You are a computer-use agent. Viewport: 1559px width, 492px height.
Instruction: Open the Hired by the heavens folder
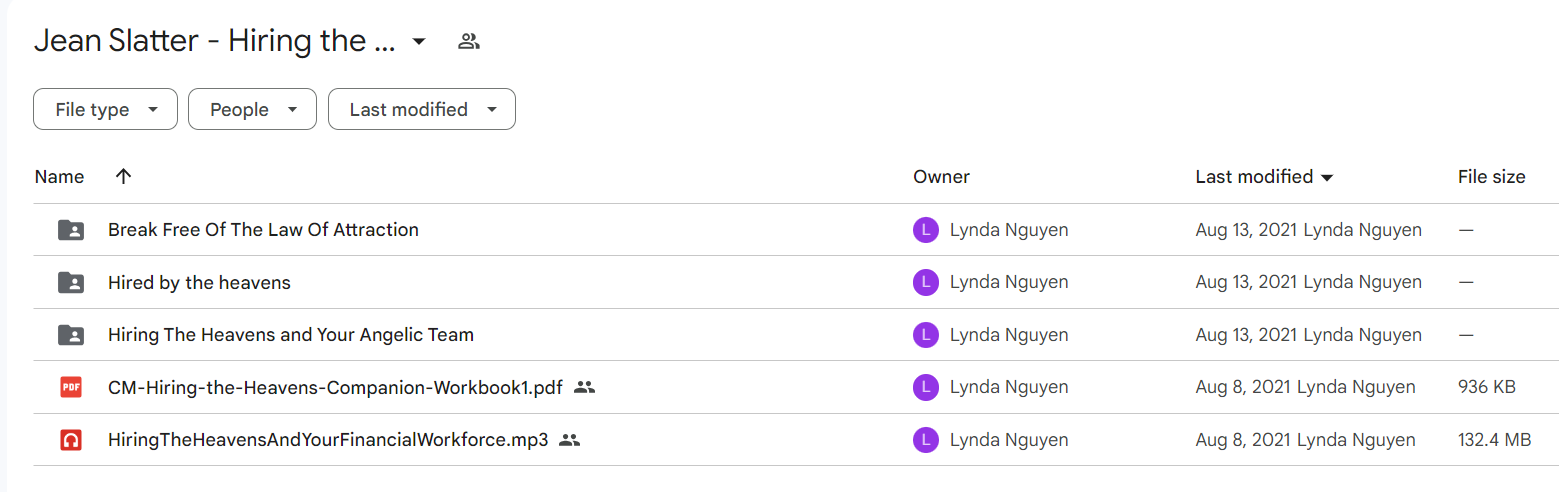pos(199,283)
